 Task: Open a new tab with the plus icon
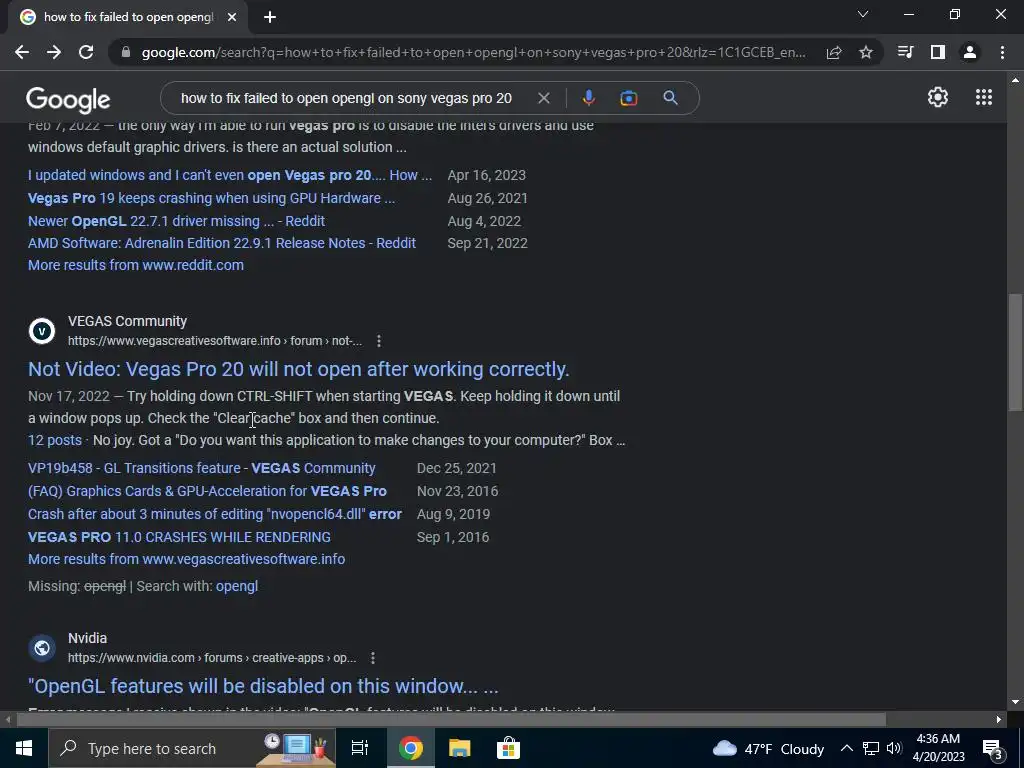tap(270, 17)
